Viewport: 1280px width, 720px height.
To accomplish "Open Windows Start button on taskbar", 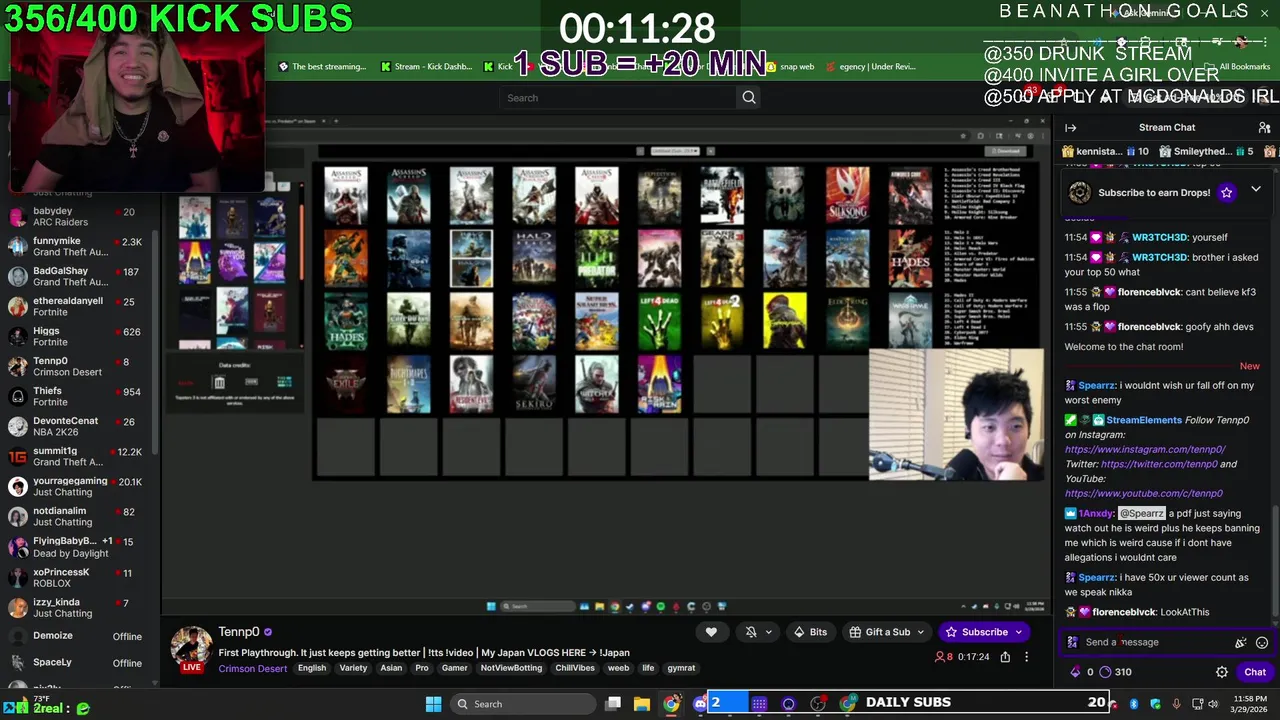I will (433, 704).
